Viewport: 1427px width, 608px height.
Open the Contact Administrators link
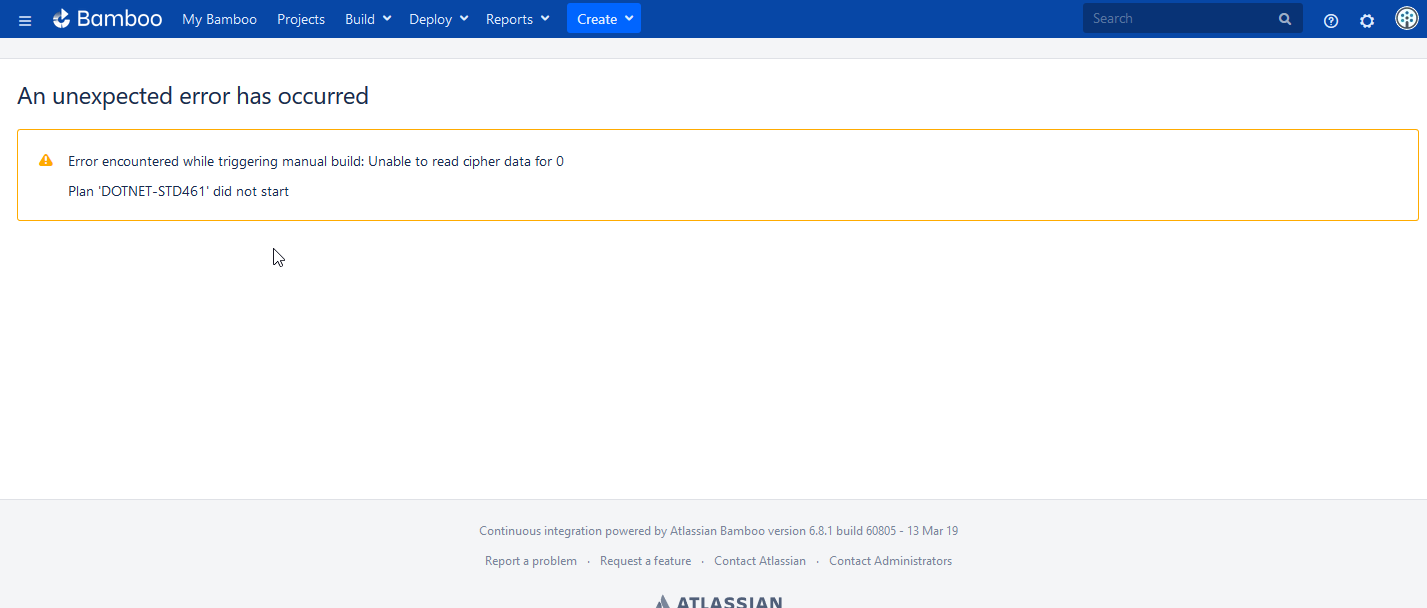point(890,561)
